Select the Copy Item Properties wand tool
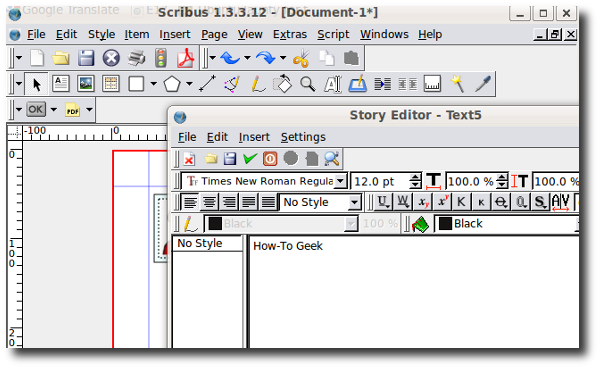The height and width of the screenshot is (369, 600). coord(458,83)
